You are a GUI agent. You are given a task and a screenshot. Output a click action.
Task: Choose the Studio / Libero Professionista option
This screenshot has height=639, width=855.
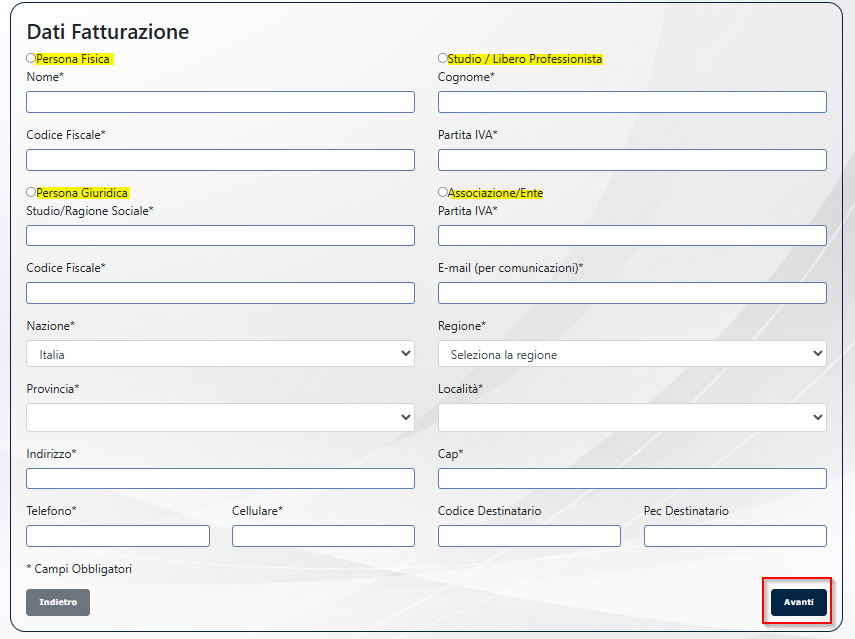(x=443, y=59)
